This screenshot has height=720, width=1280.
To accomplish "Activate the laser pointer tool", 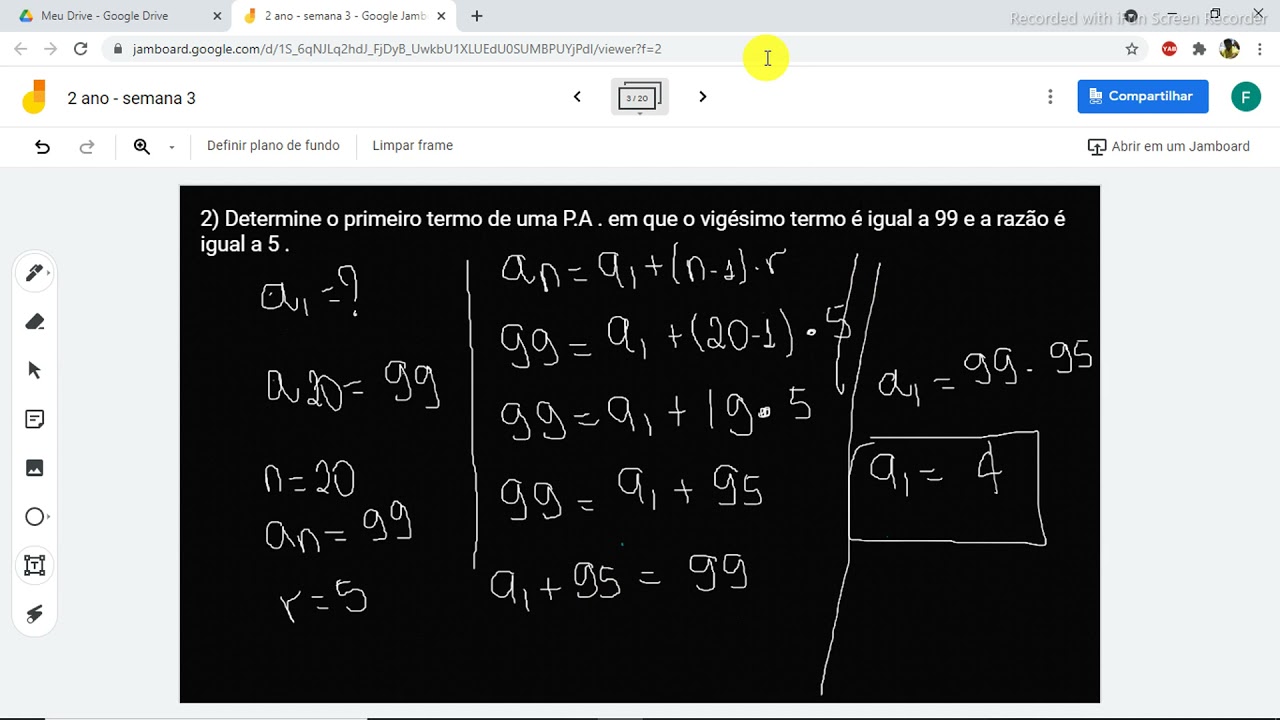I will (34, 614).
